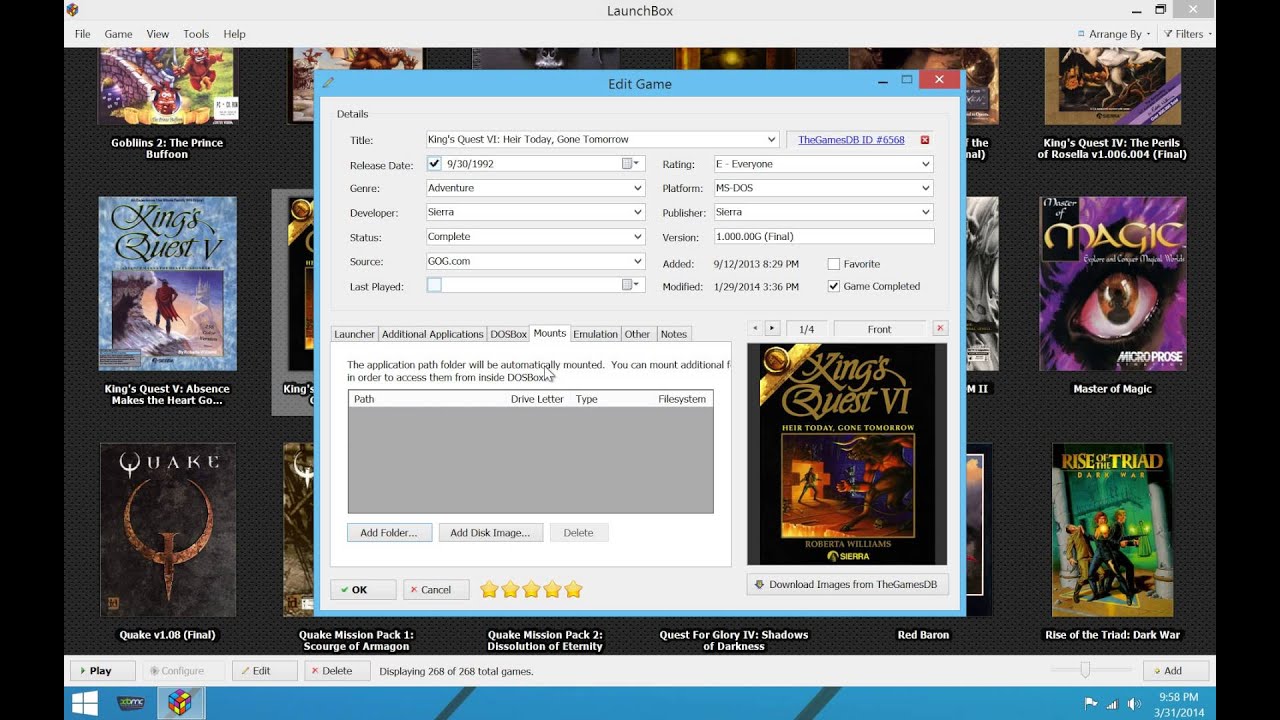Click the King's Quest VI box art image

(x=847, y=454)
